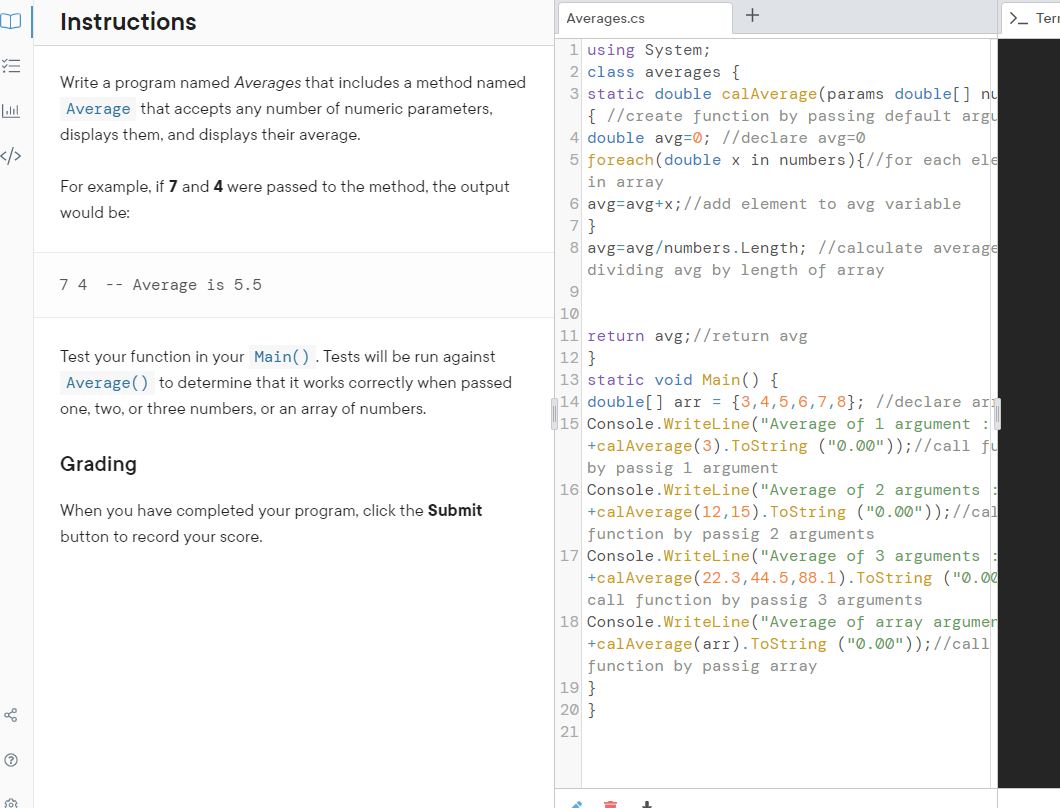Select the checklist sidebar icon

(x=11, y=66)
